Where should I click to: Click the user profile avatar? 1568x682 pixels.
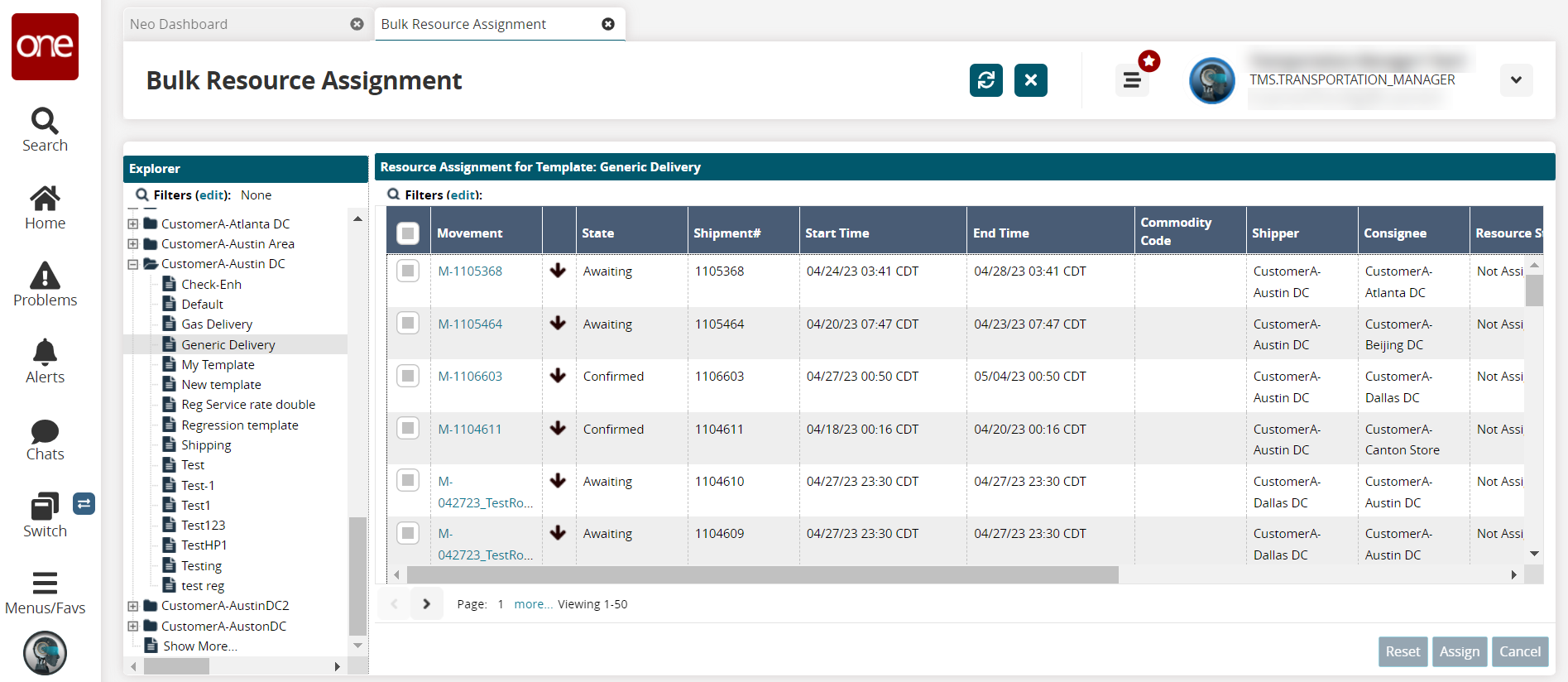click(1212, 80)
